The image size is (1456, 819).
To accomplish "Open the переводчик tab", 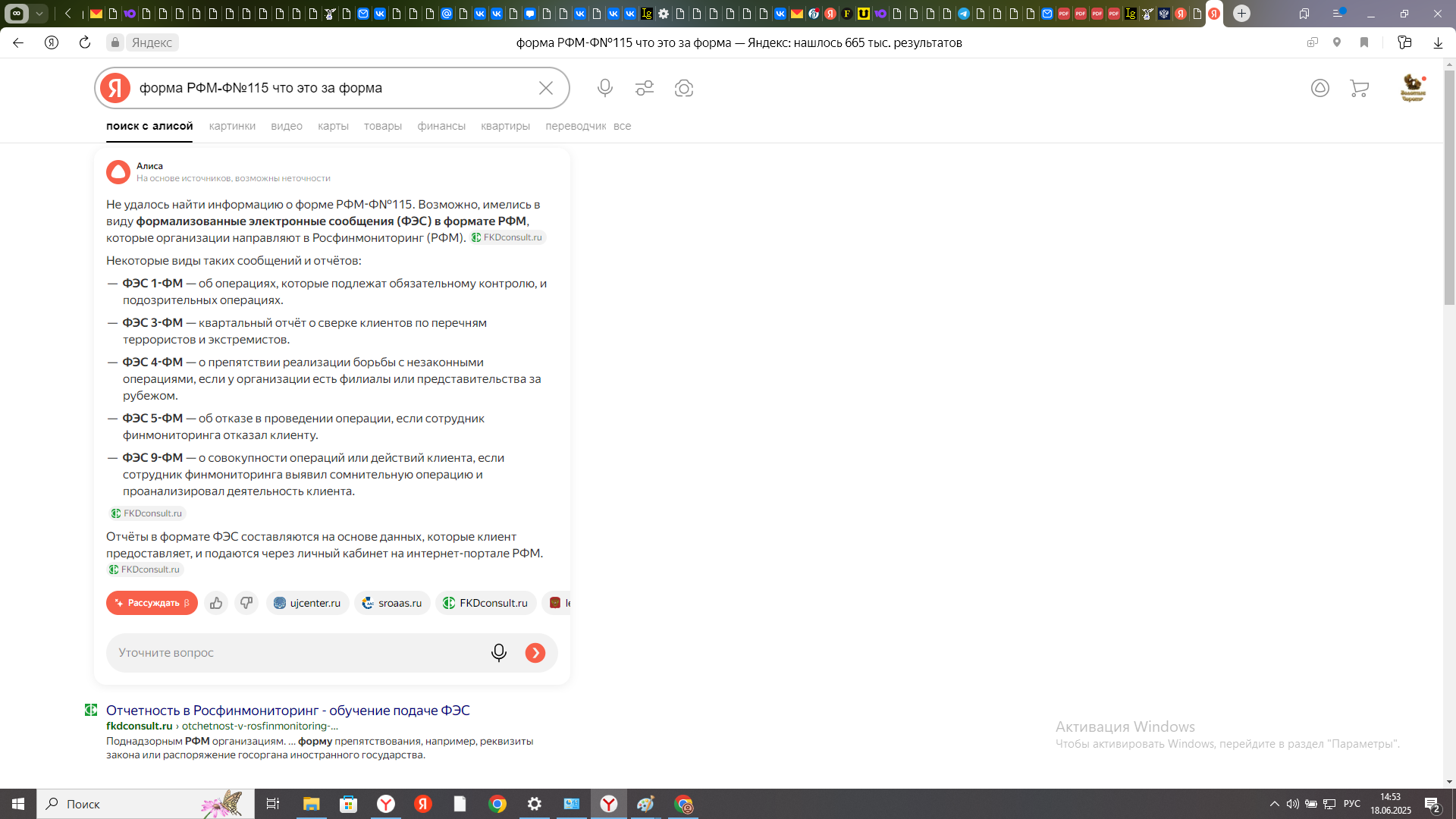I will [576, 126].
